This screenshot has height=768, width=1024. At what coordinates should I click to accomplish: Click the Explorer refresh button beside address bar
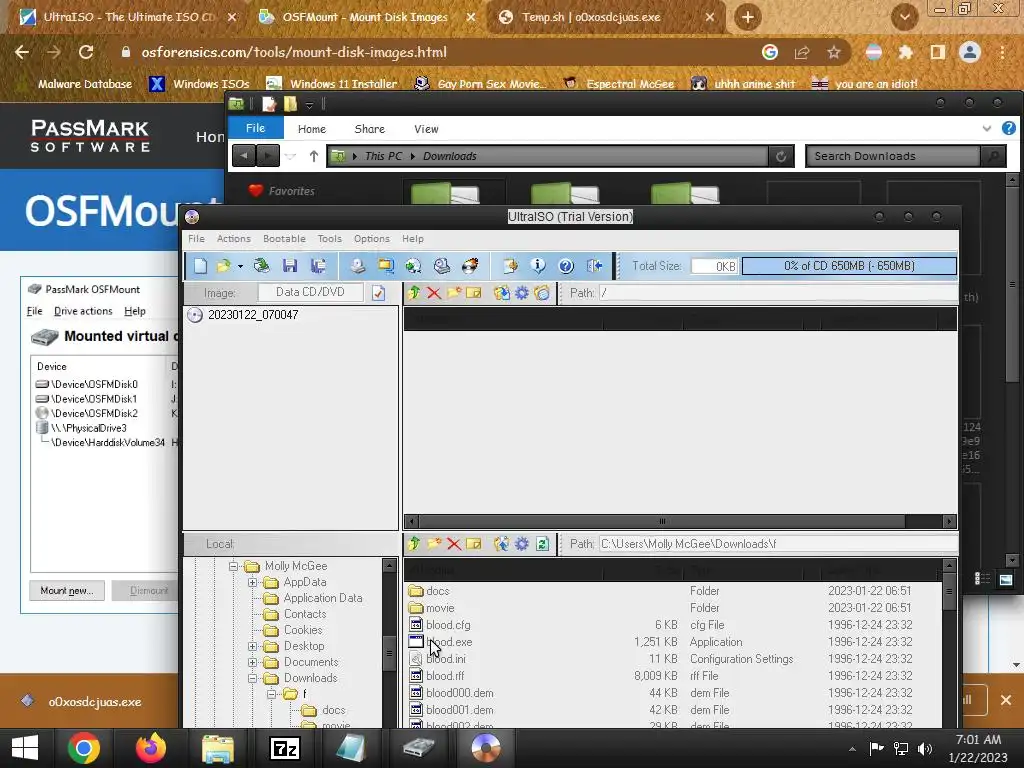[x=780, y=156]
